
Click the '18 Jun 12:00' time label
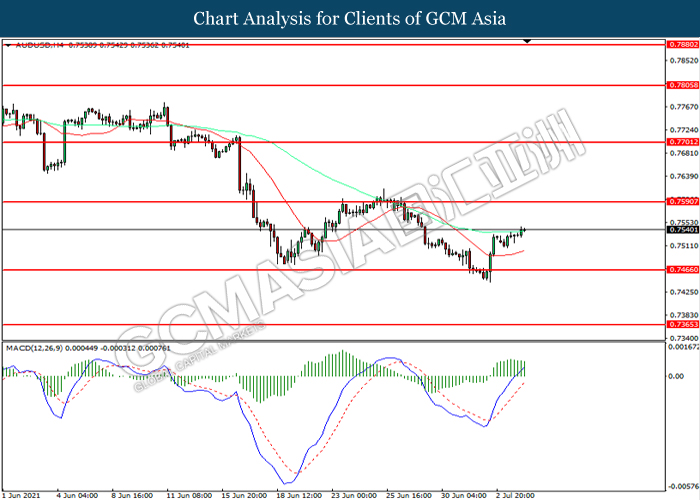click(299, 496)
